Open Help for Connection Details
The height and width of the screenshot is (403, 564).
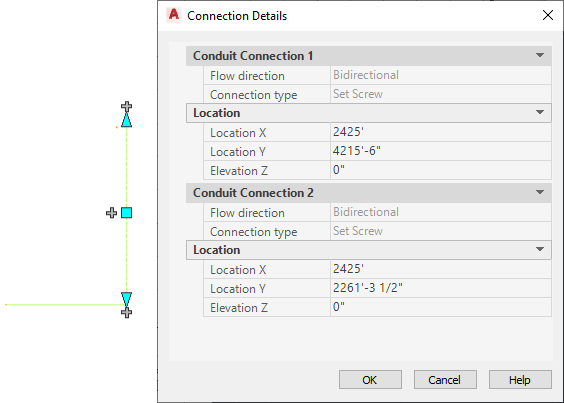pos(520,380)
